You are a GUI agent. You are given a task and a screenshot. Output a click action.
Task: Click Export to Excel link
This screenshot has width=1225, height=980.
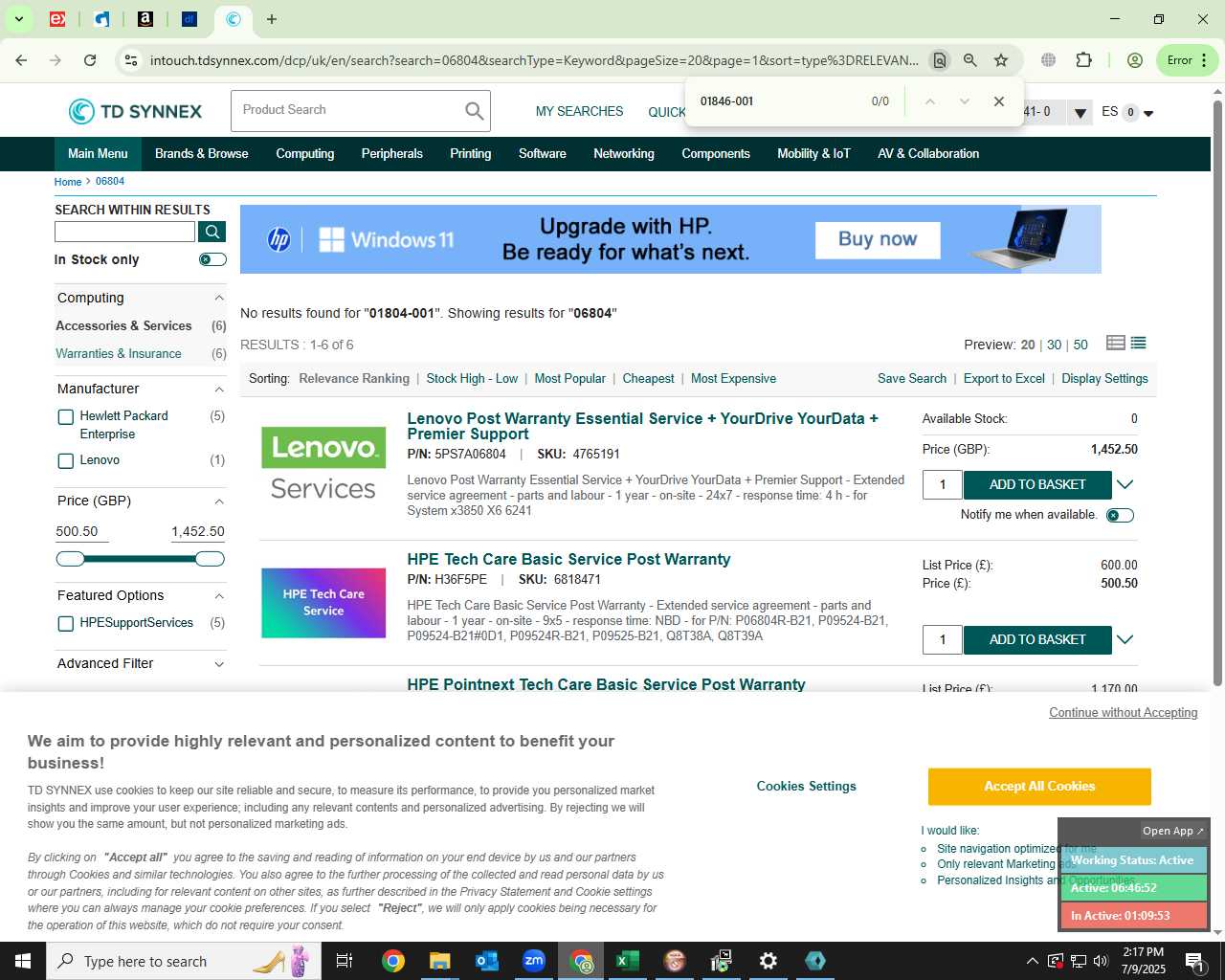tap(1004, 379)
